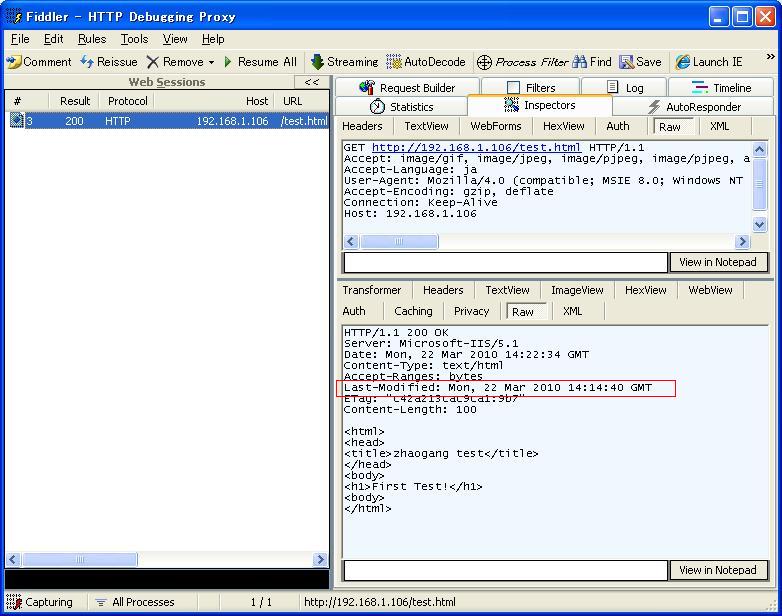Click response View in Notepad button
782x616 pixels.
click(x=718, y=570)
